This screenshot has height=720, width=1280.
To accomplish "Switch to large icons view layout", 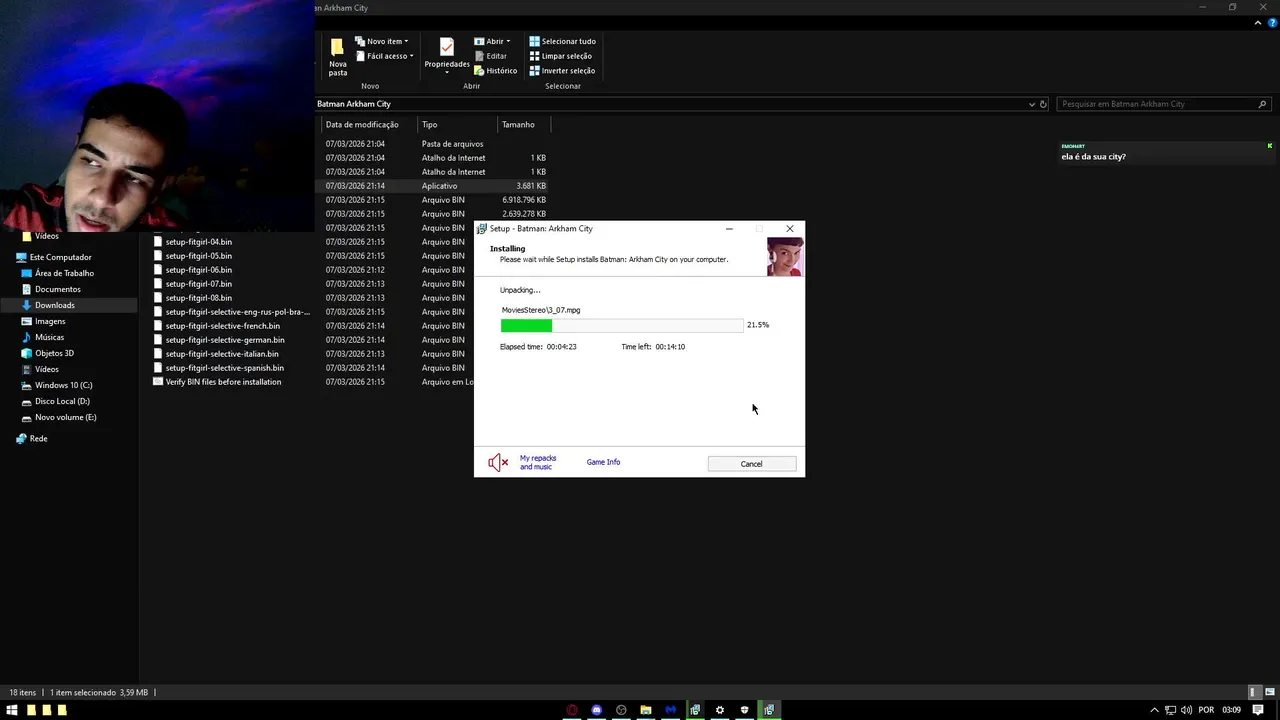I will click(1268, 692).
